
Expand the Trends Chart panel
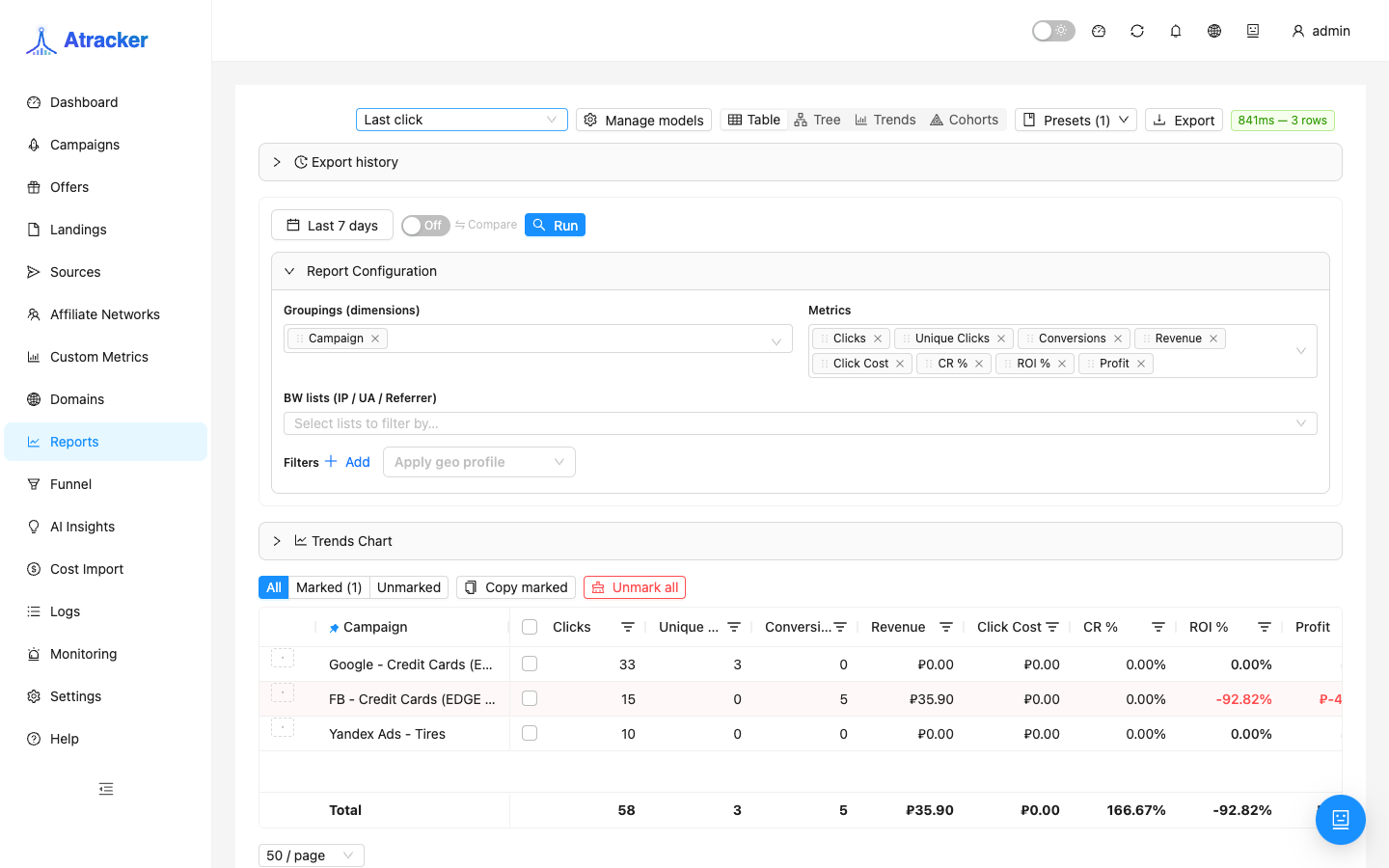[801, 541]
